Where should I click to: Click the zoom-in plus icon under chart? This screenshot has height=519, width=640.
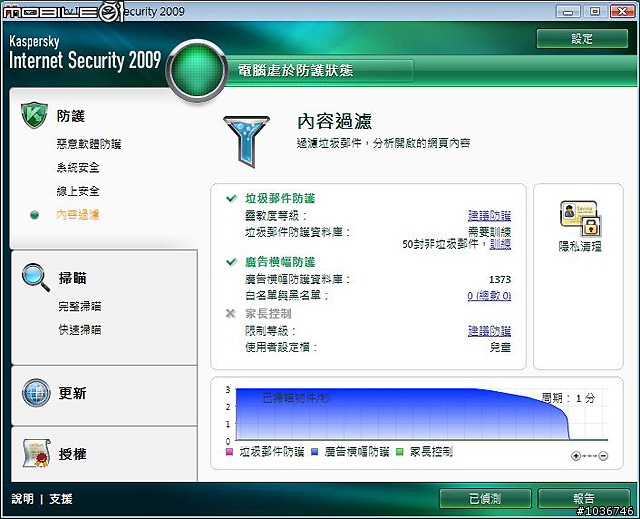(576, 456)
